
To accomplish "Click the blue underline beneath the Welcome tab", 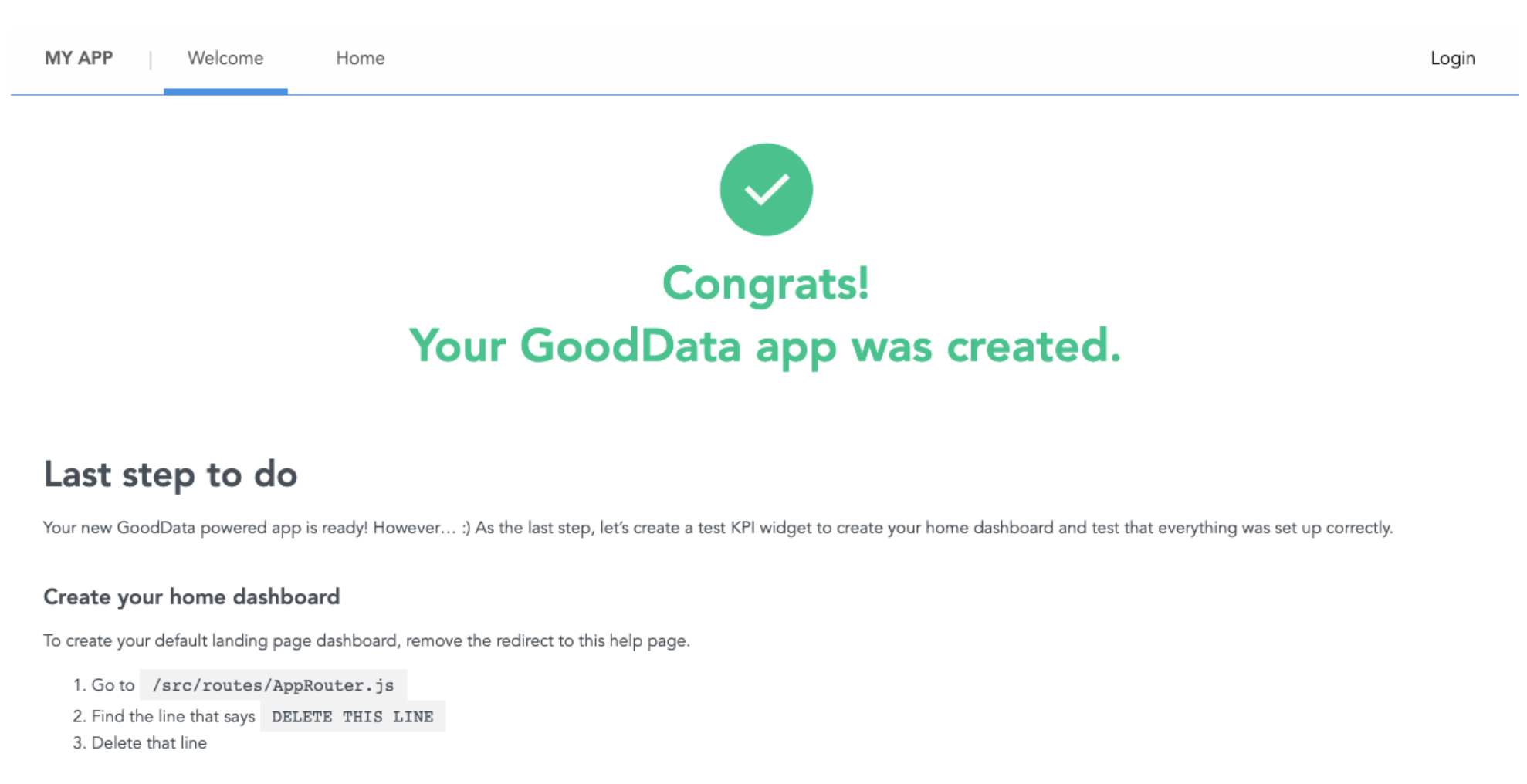I will tap(225, 91).
